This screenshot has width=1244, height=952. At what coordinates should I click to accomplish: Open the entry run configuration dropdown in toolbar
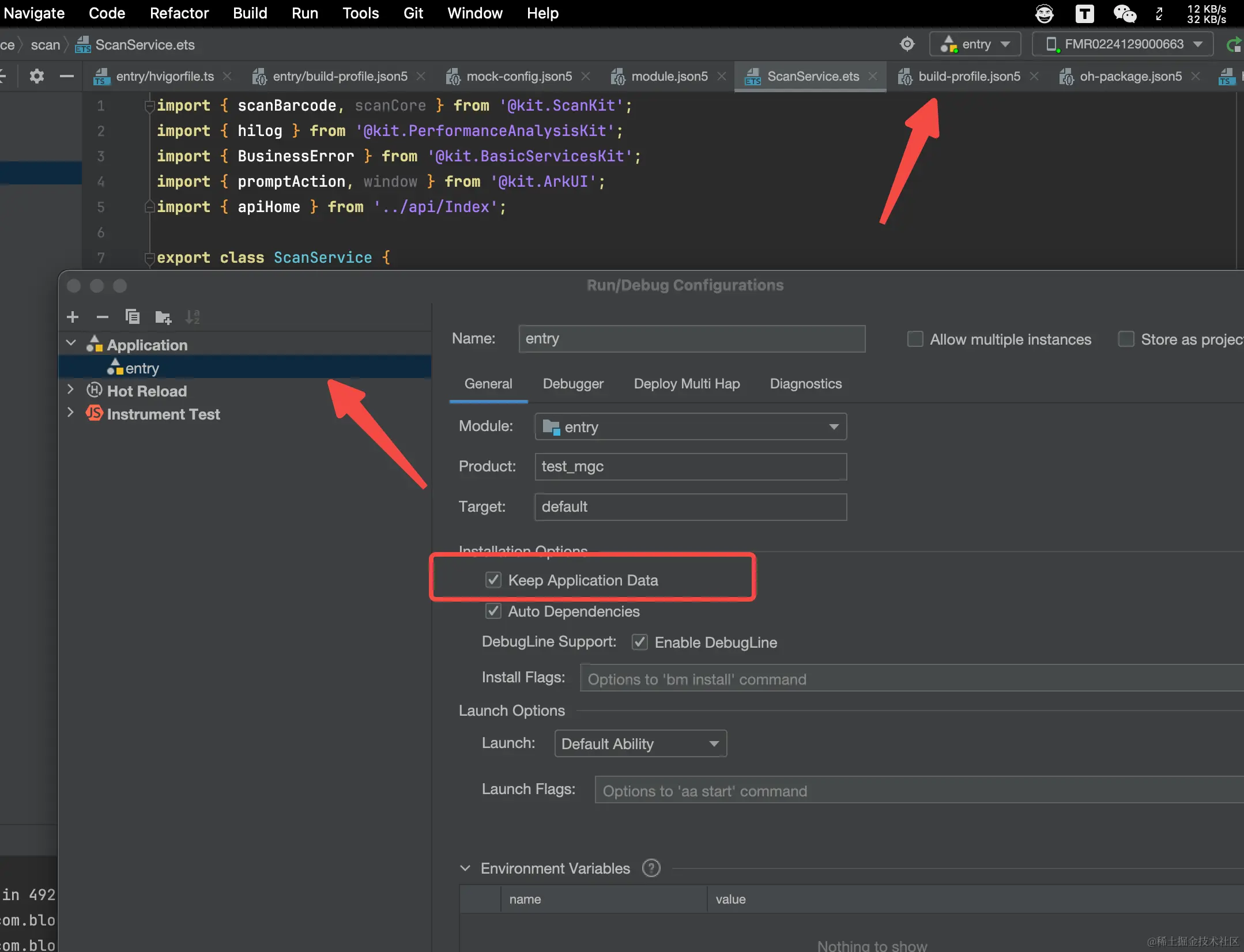click(x=975, y=44)
